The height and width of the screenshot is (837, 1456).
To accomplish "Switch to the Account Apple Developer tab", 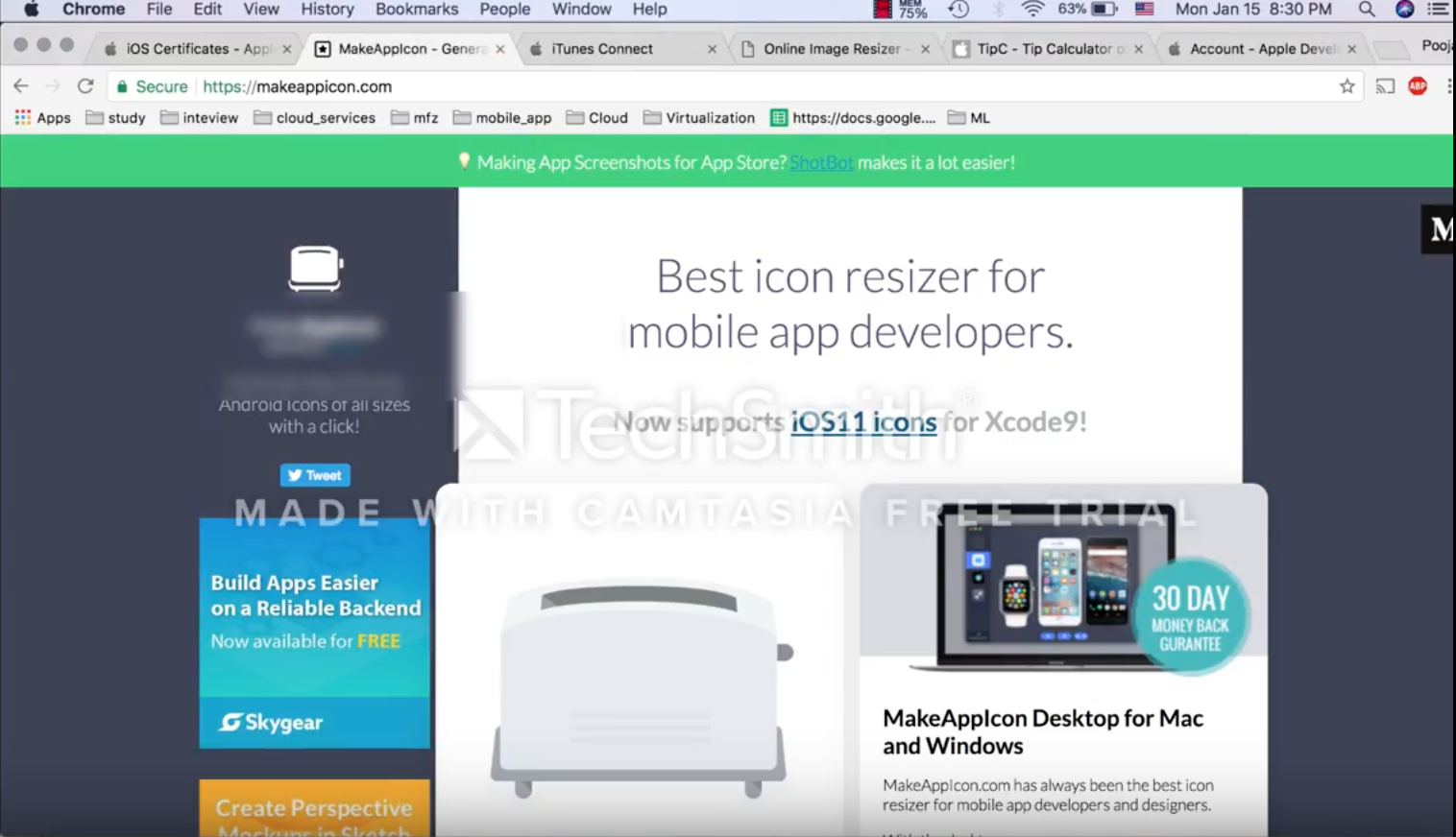I will 1260,49.
